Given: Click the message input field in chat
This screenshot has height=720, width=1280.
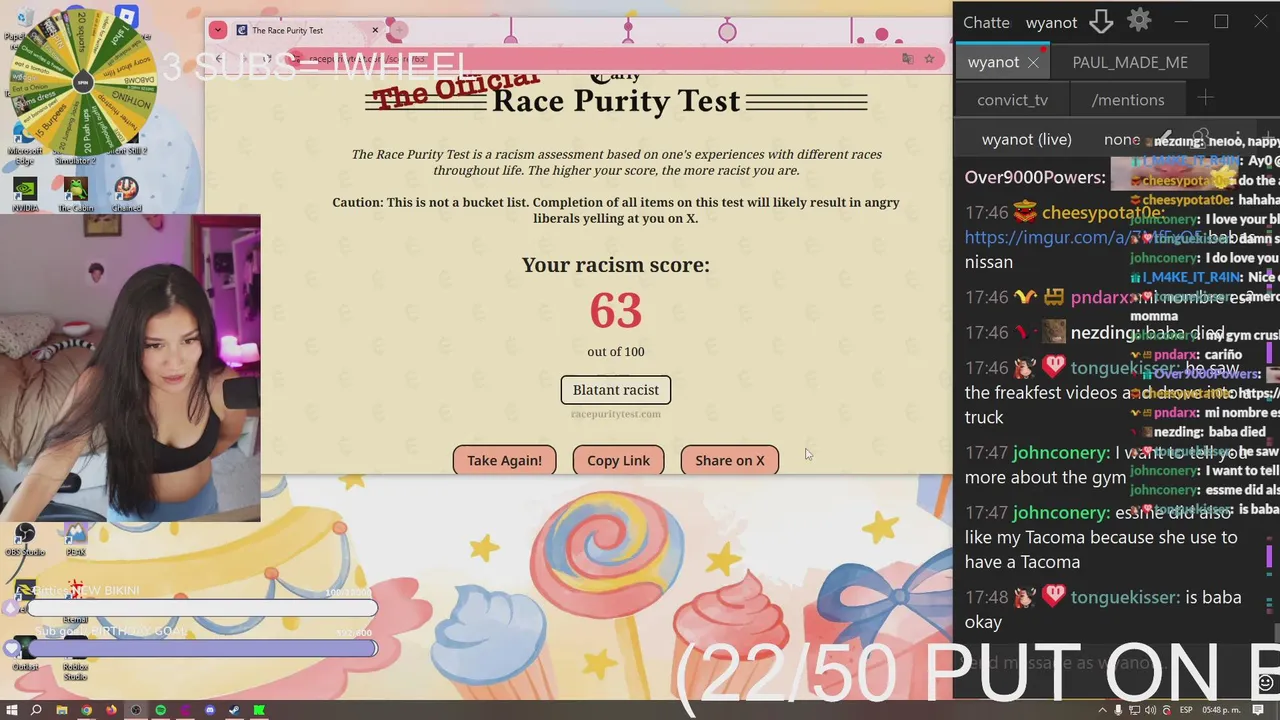Looking at the screenshot, I should coord(1110,663).
